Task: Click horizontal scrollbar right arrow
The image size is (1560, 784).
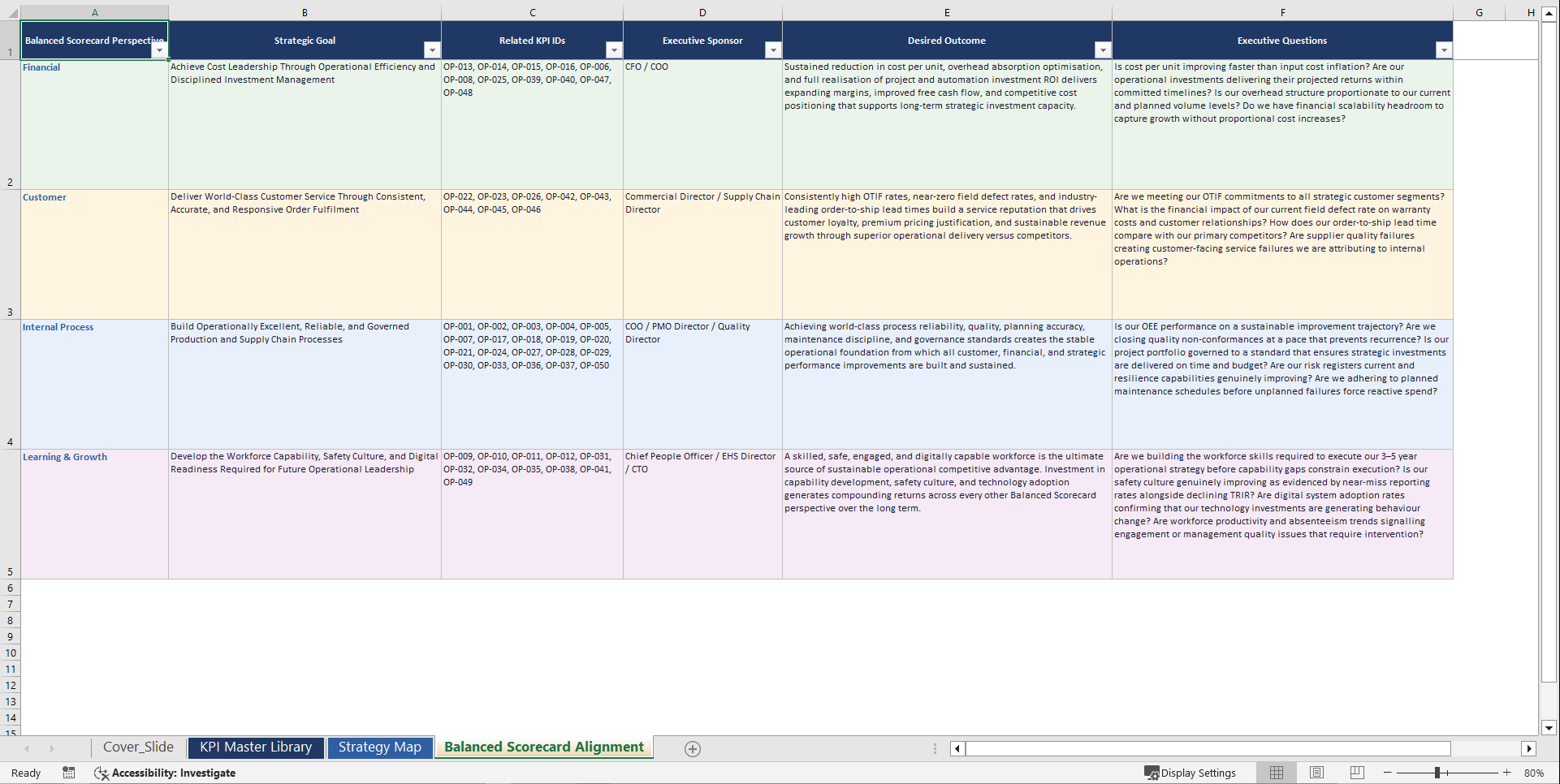Action: pos(1529,748)
